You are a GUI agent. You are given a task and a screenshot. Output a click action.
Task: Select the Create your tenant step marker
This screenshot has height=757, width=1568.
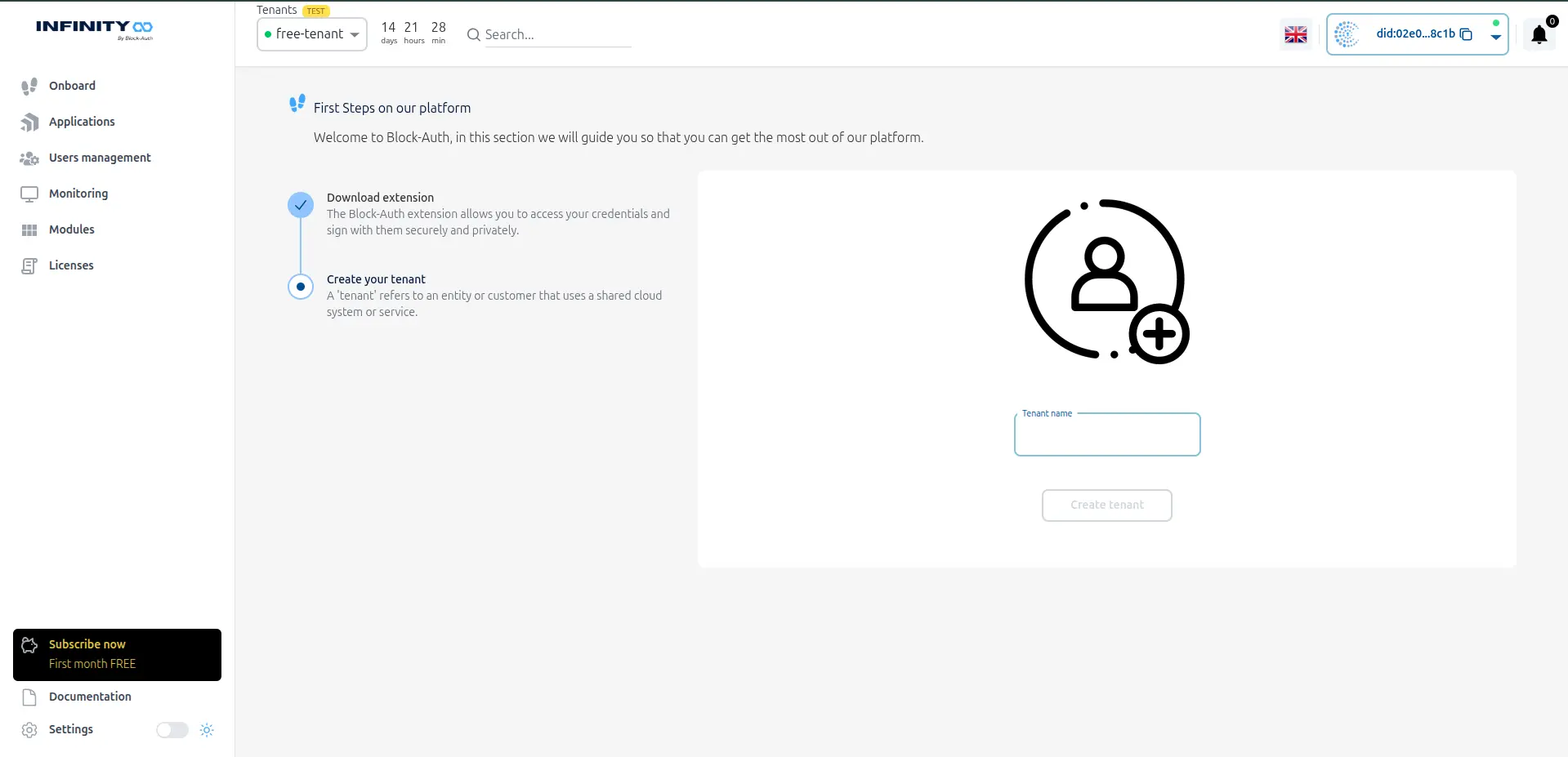tap(301, 287)
